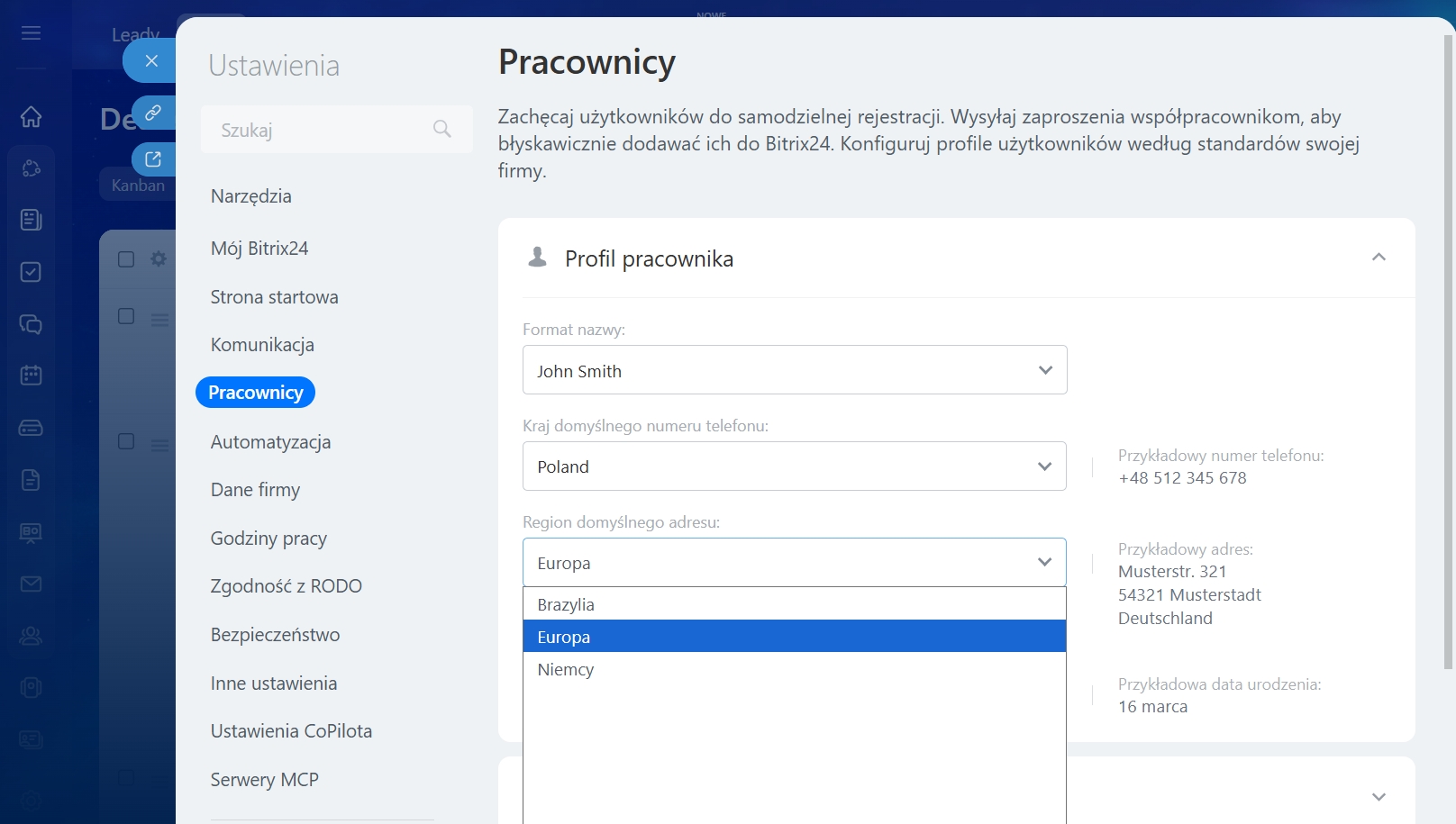The height and width of the screenshot is (824, 1456).
Task: Open the Poland phone country dropdown
Action: [794, 466]
